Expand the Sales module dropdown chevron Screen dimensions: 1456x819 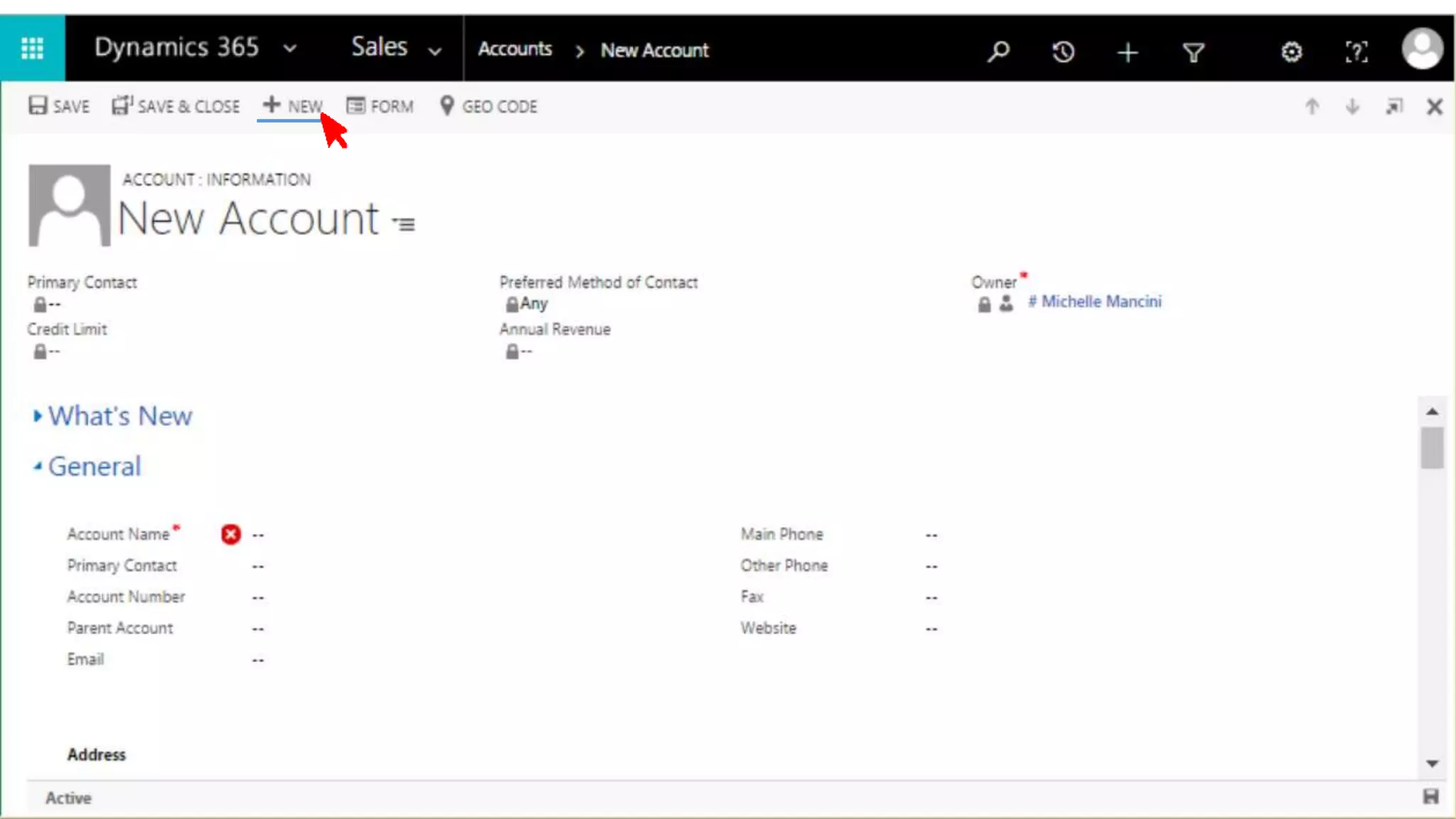(x=434, y=51)
